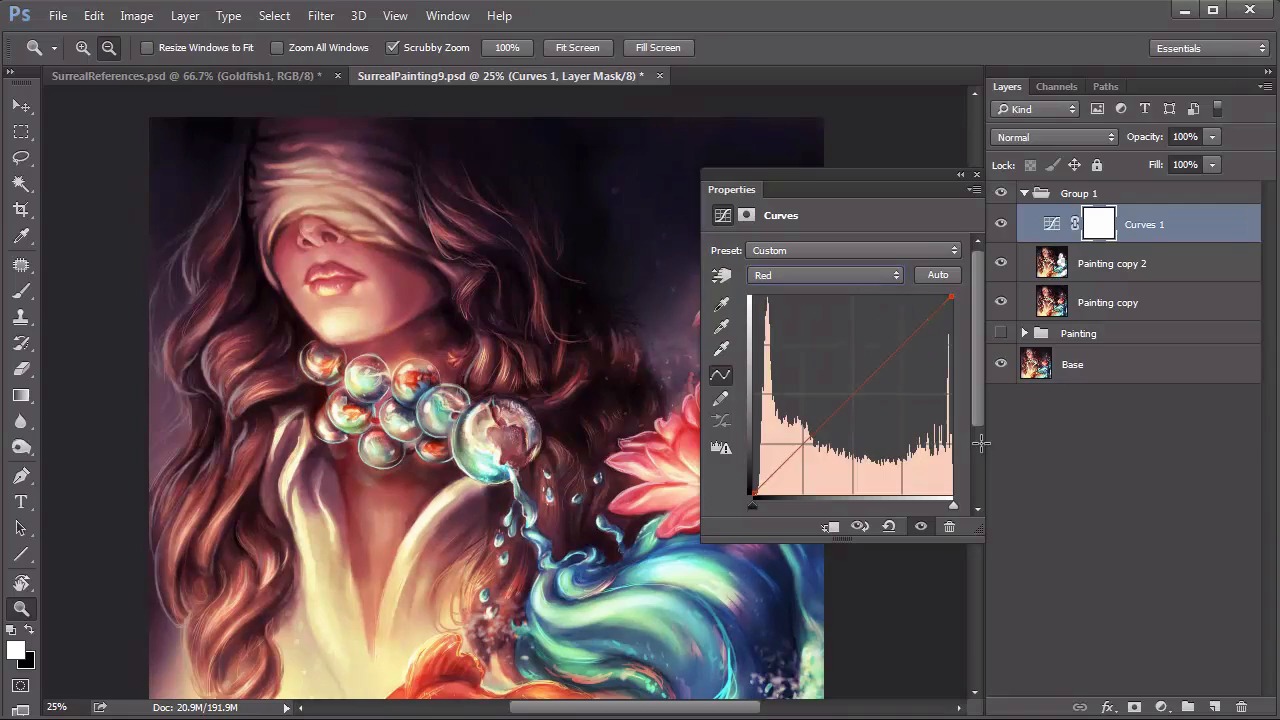Image resolution: width=1280 pixels, height=720 pixels.
Task: Clip adjustment to layer below icon
Action: point(831,527)
